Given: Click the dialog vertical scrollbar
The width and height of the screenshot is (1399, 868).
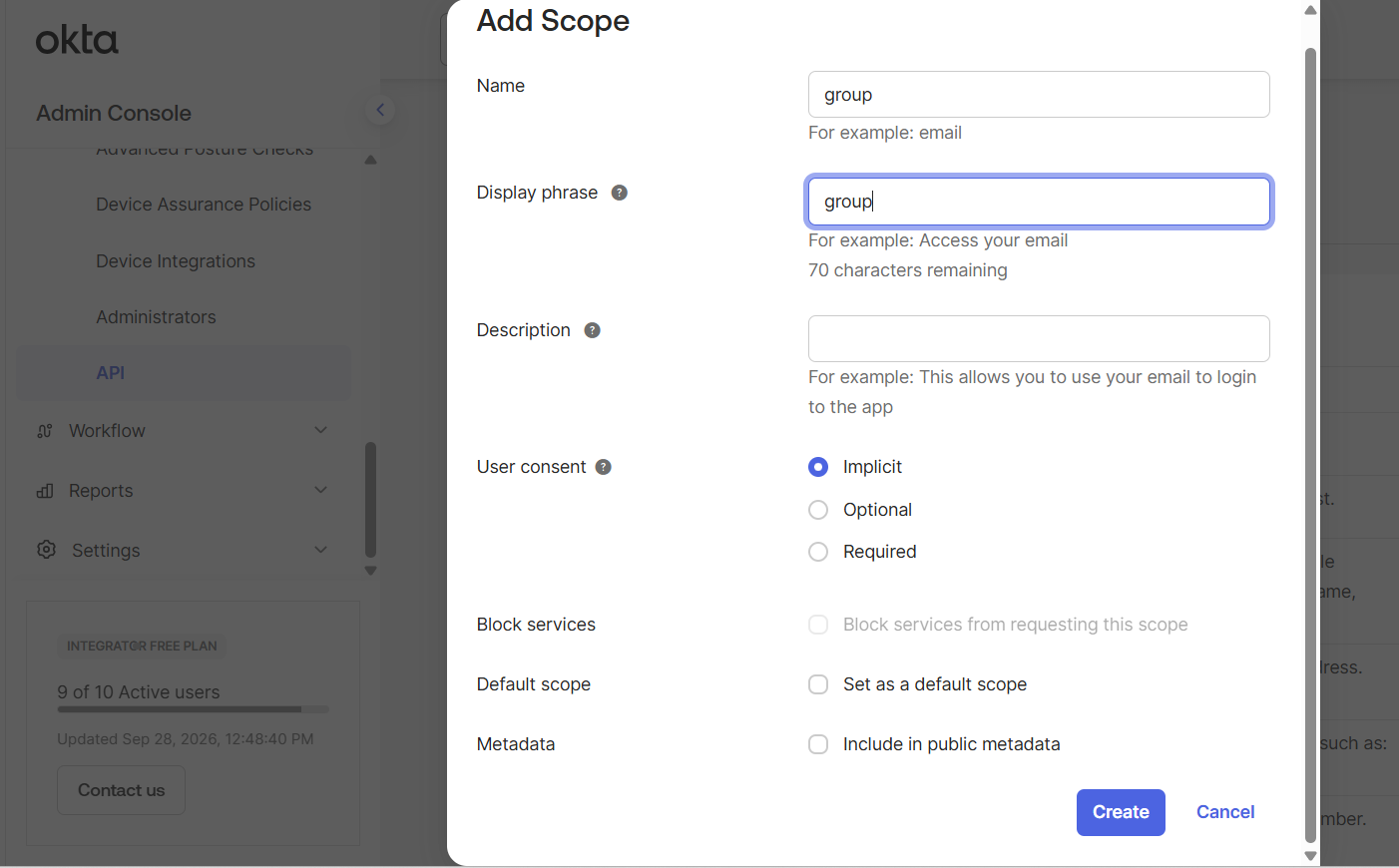Looking at the screenshot, I should [1311, 444].
